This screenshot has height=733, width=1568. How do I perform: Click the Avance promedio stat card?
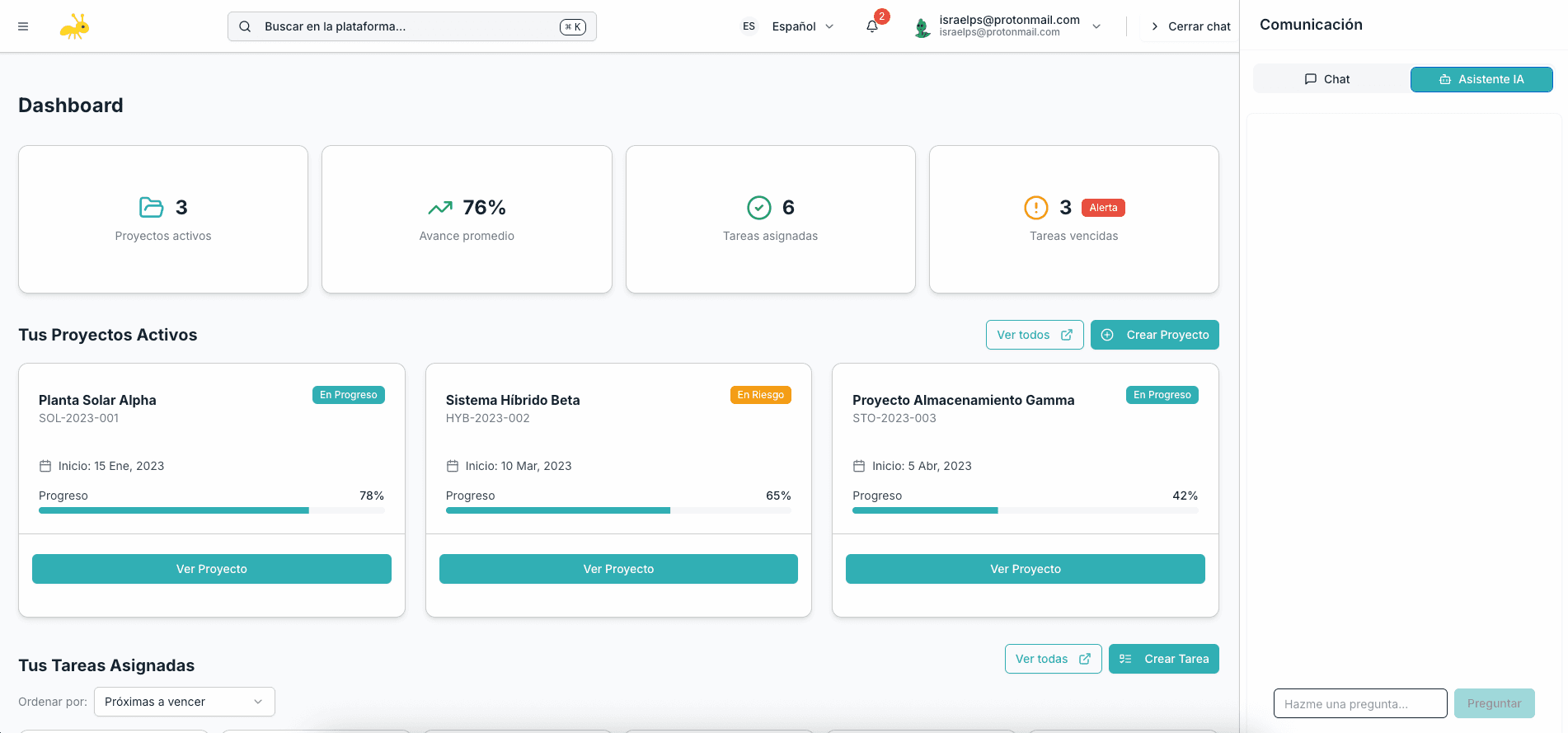pos(467,219)
